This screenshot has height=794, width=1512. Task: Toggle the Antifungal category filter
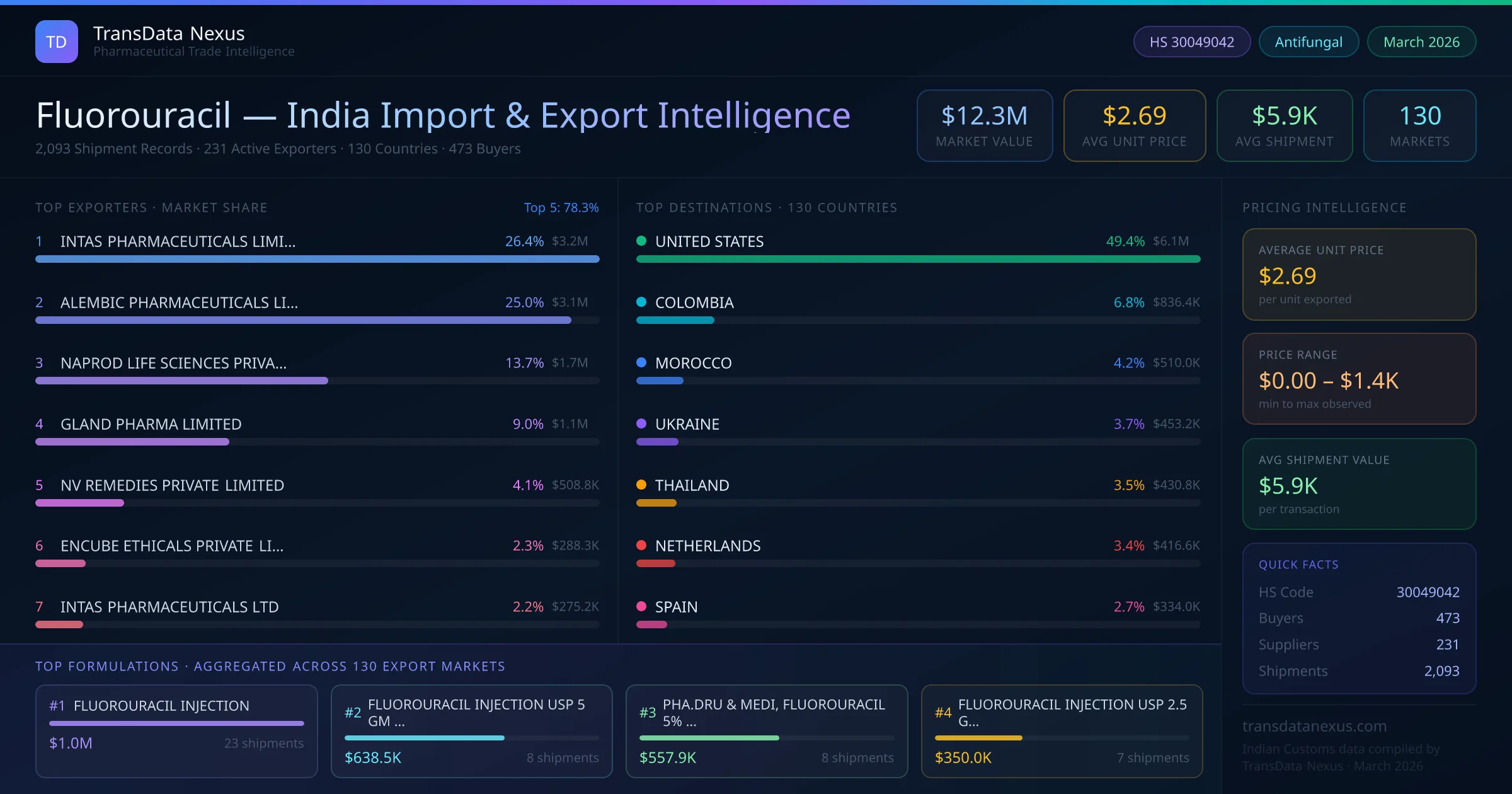coord(1308,42)
